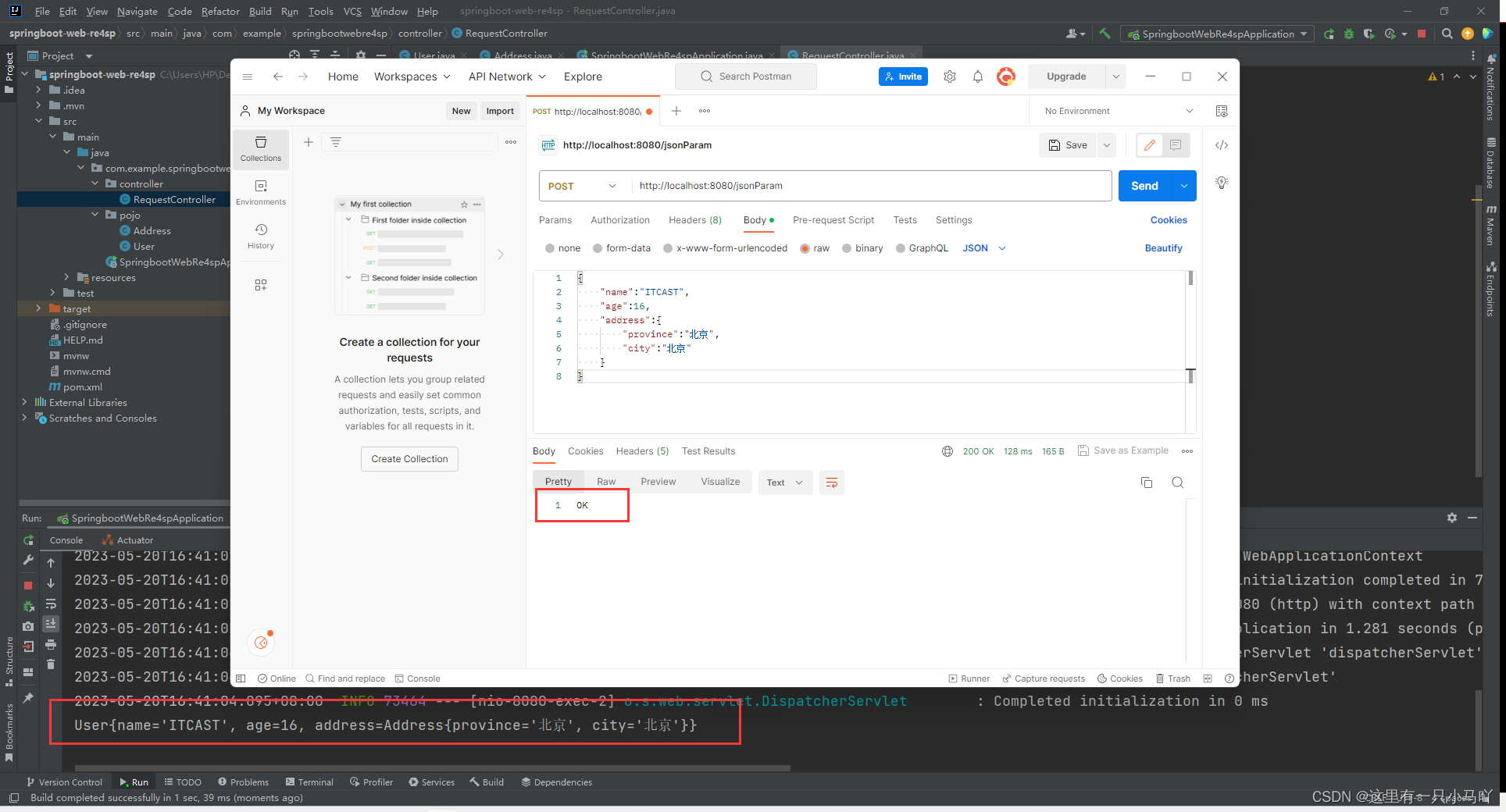Image resolution: width=1506 pixels, height=812 pixels.
Task: Open the Save options arrow
Action: click(x=1106, y=145)
